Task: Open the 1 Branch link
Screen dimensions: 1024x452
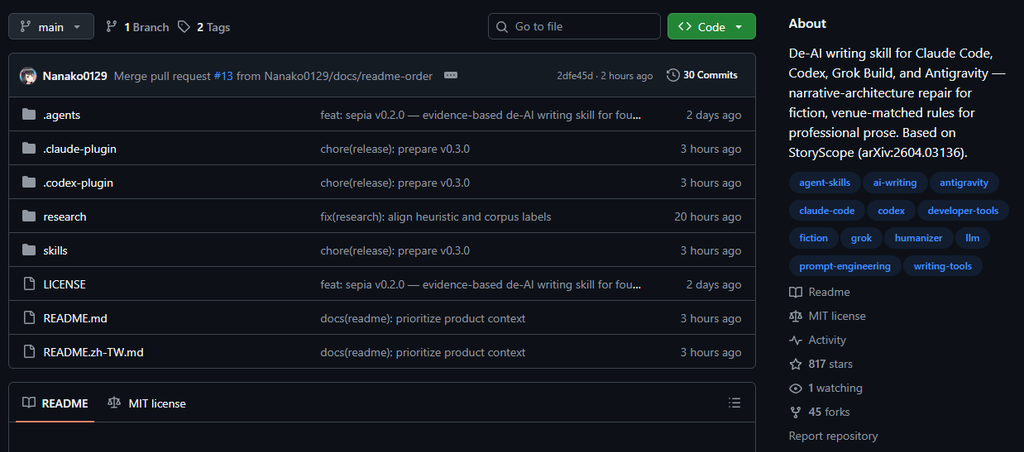Action: point(137,27)
